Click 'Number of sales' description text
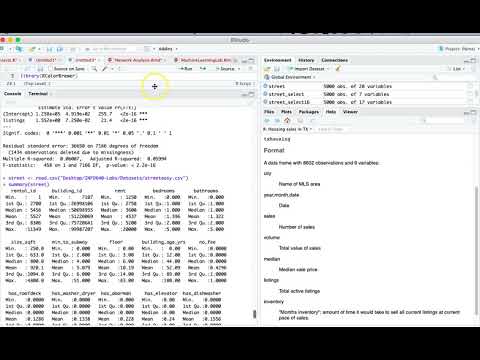 tap(297, 227)
